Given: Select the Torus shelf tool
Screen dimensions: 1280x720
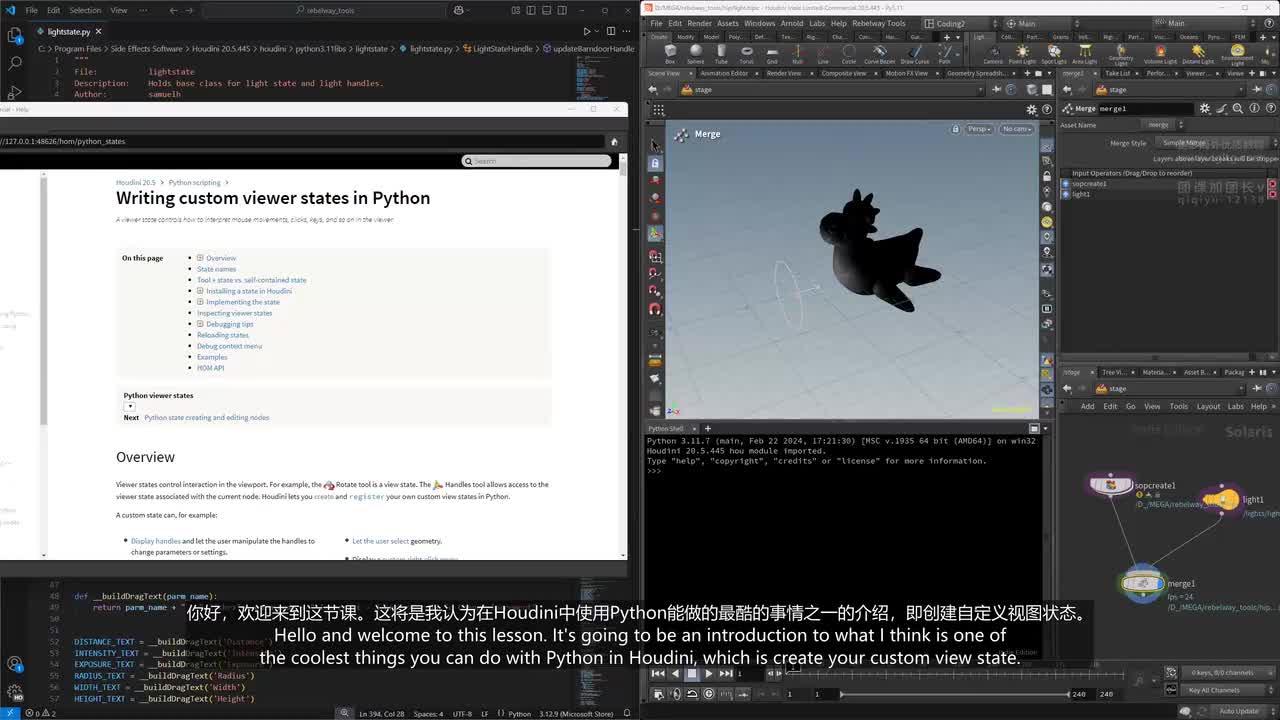Looking at the screenshot, I should pyautogui.click(x=746, y=53).
